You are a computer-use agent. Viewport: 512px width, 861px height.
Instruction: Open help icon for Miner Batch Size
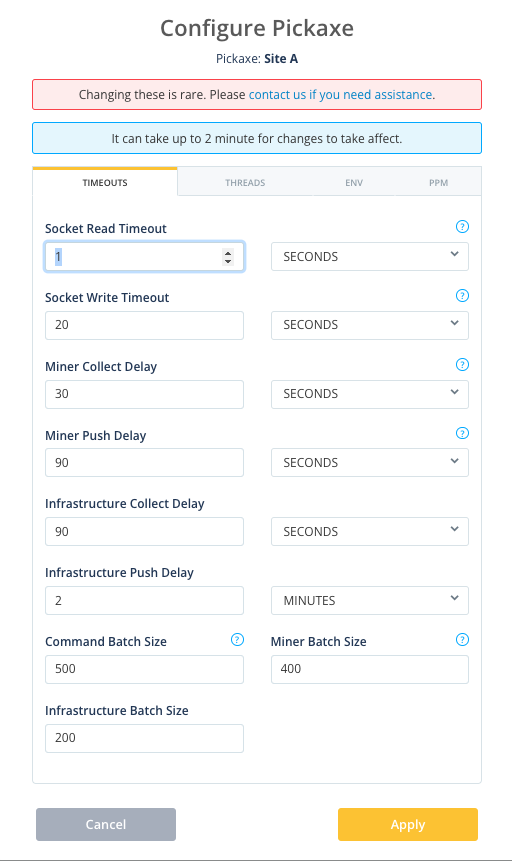tap(463, 639)
